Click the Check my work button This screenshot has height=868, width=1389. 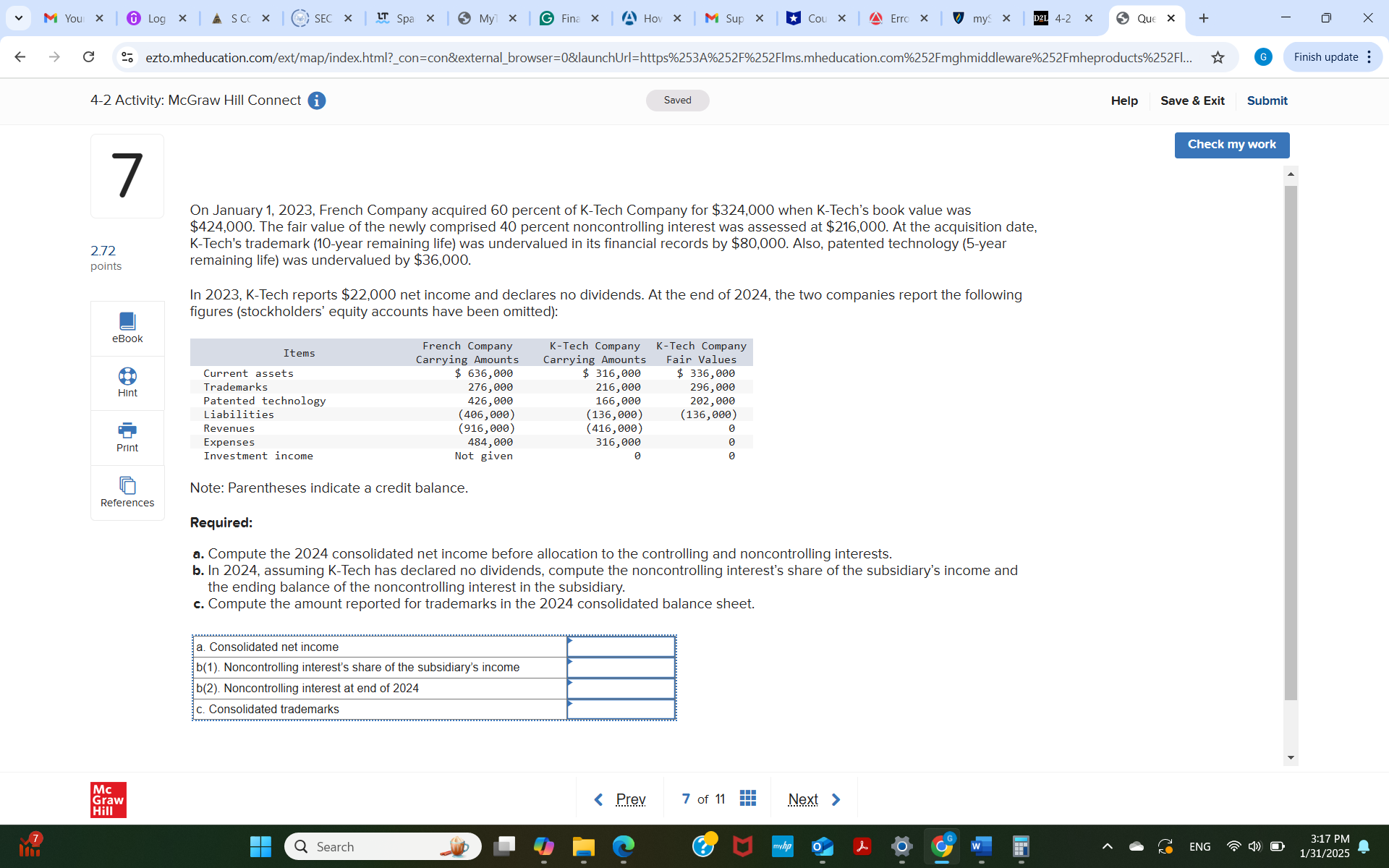pos(1231,145)
